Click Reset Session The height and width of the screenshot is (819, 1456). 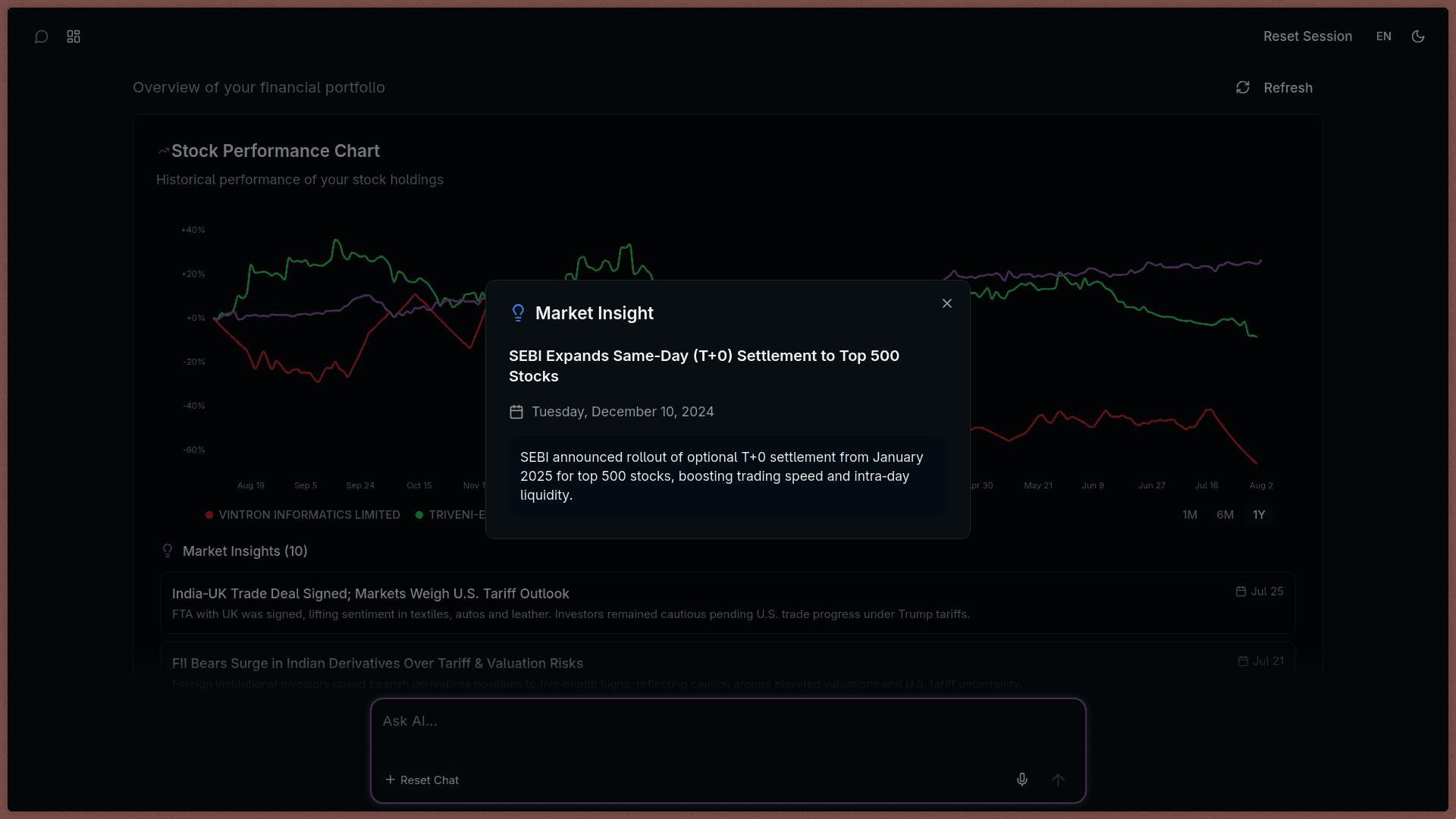(x=1307, y=36)
